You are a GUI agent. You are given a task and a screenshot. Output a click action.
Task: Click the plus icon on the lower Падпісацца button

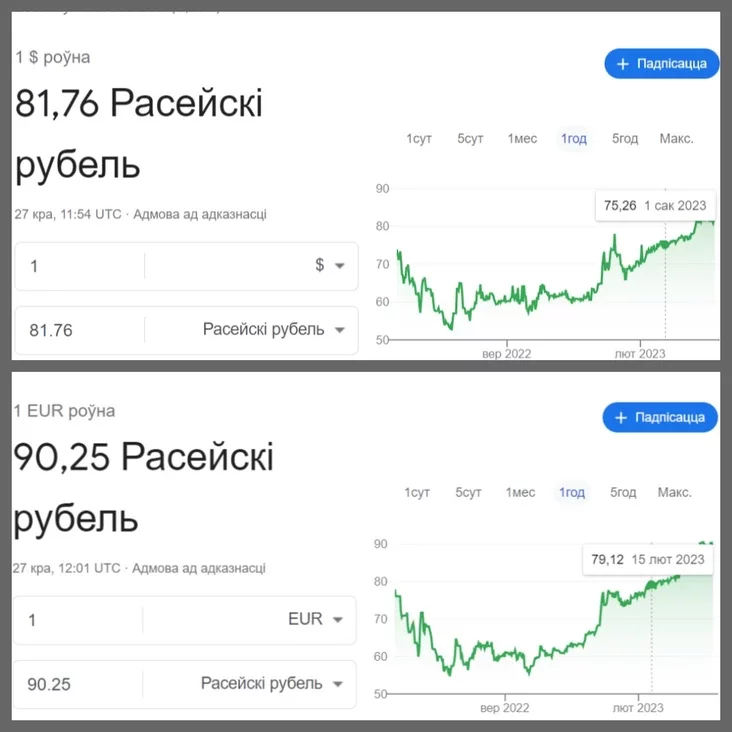pos(621,418)
